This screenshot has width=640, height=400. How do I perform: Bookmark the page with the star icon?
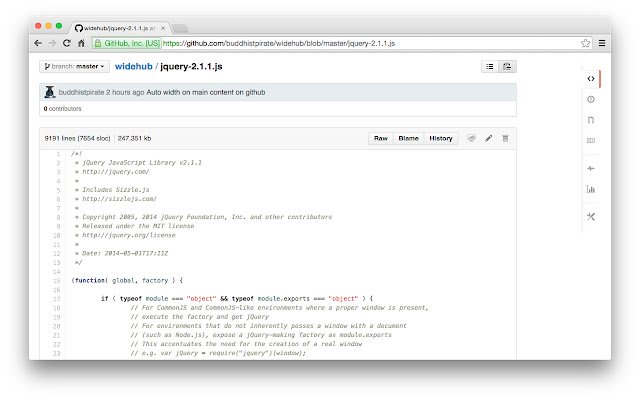click(585, 43)
